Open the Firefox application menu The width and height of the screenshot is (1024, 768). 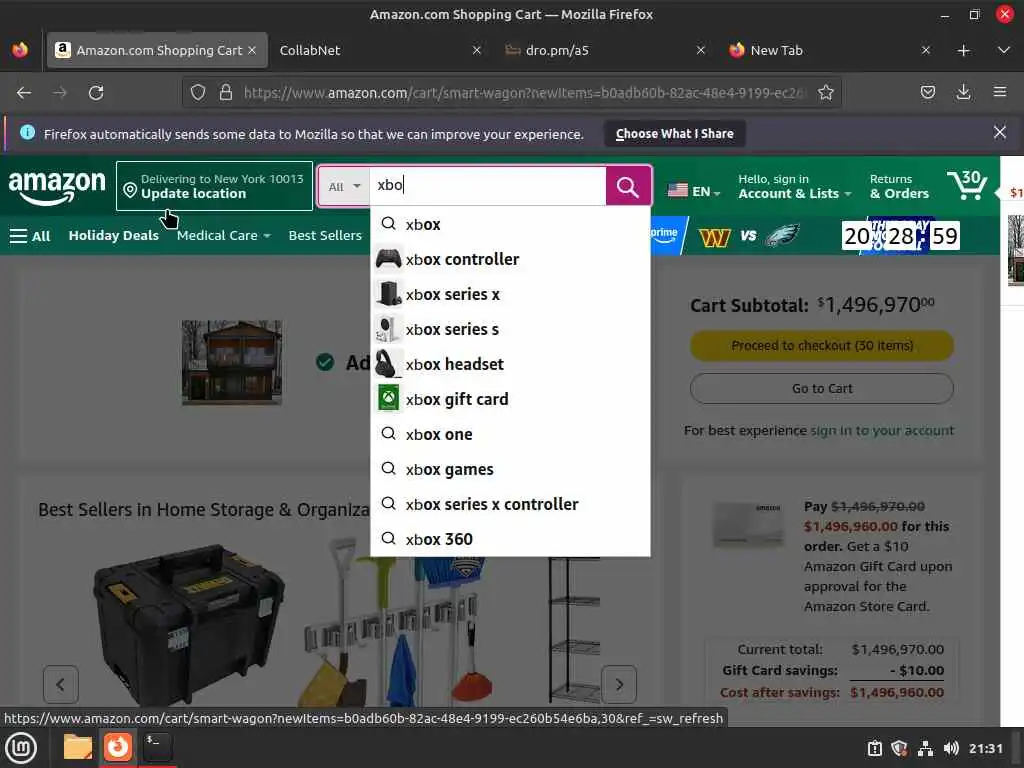pyautogui.click(x=1000, y=93)
